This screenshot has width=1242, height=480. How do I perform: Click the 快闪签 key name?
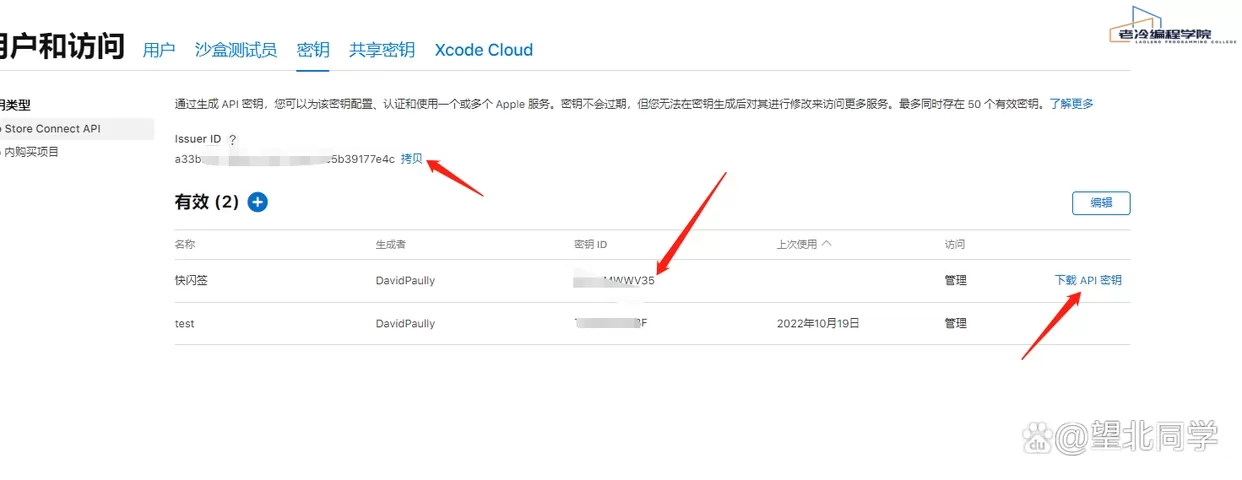click(191, 281)
